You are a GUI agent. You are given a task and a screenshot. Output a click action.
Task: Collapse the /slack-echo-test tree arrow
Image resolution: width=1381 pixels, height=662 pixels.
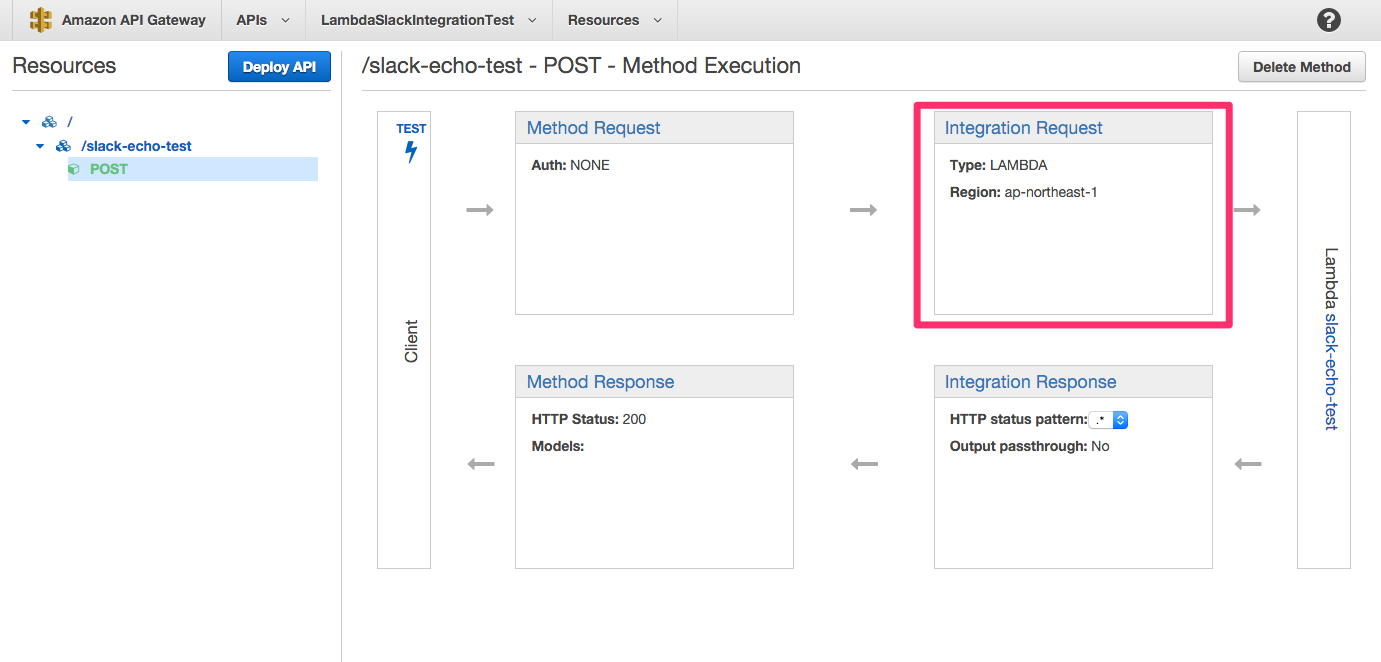[x=40, y=146]
